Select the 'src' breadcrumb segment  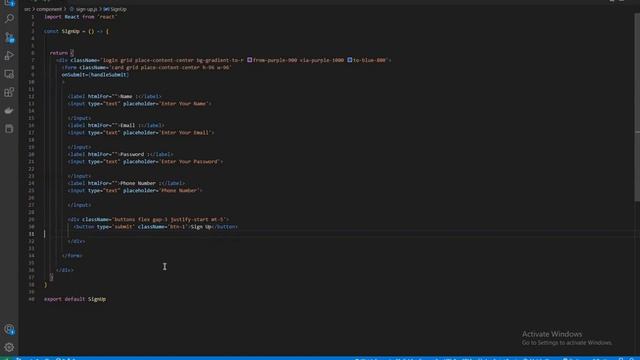click(27, 9)
